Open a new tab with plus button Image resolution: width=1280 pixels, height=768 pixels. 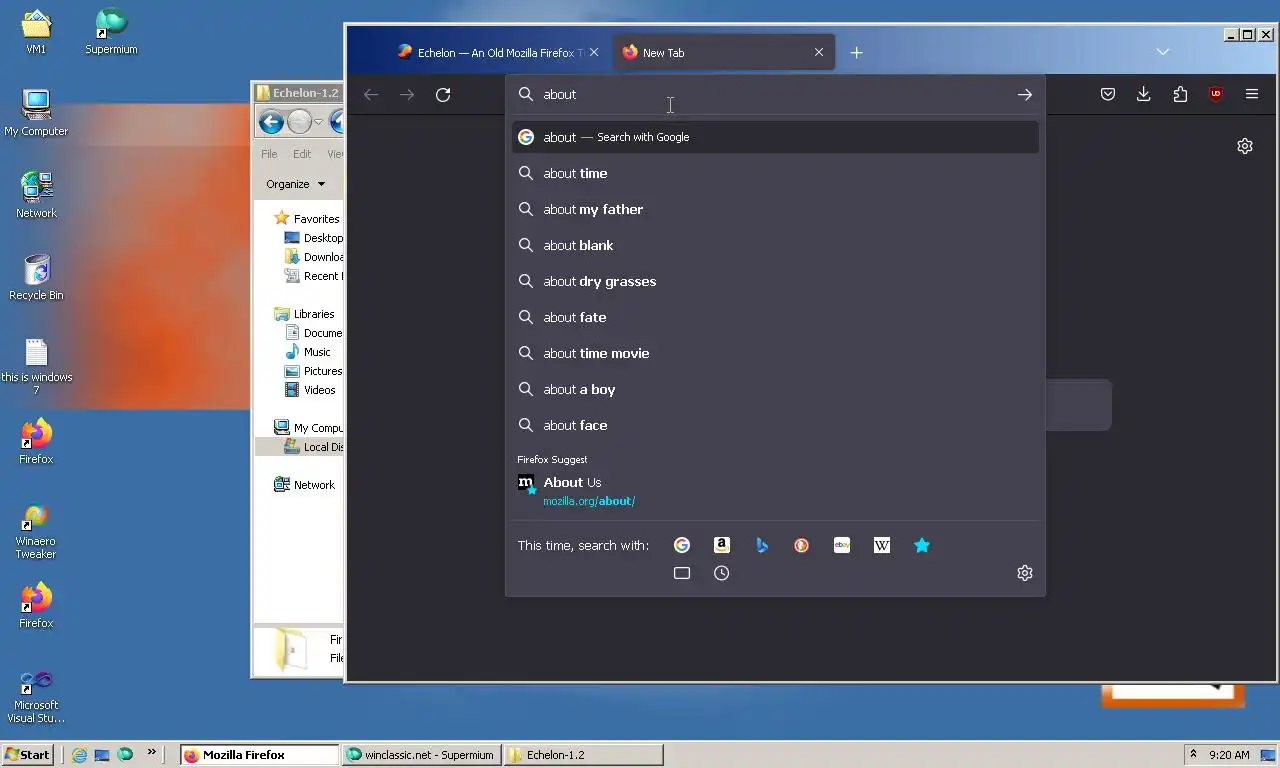(x=856, y=52)
